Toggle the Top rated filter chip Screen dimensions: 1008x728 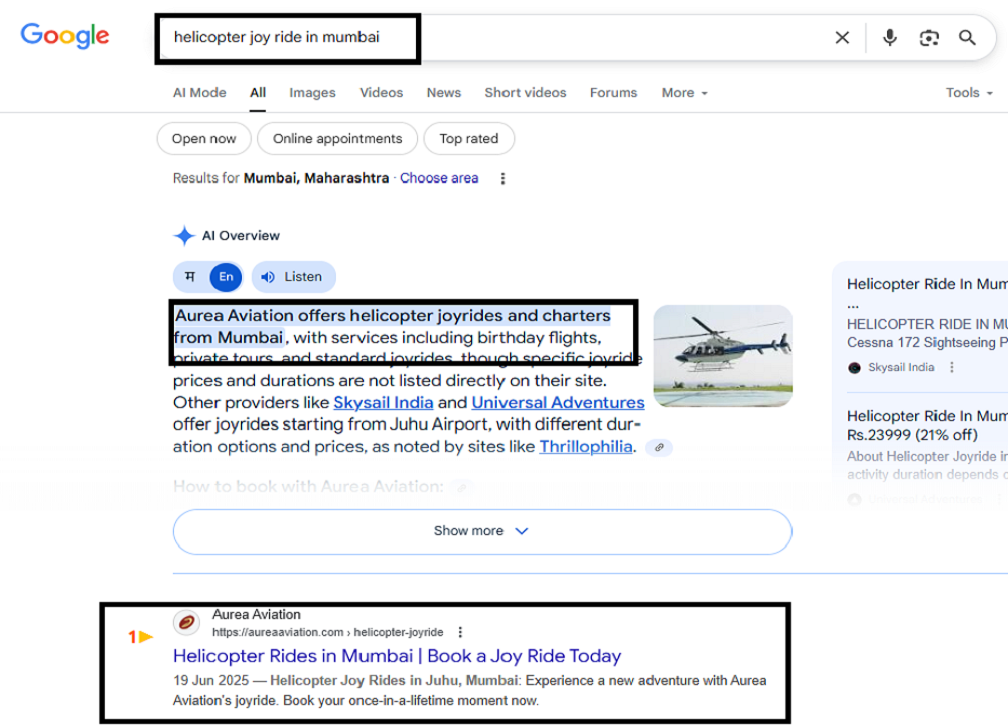click(x=469, y=139)
